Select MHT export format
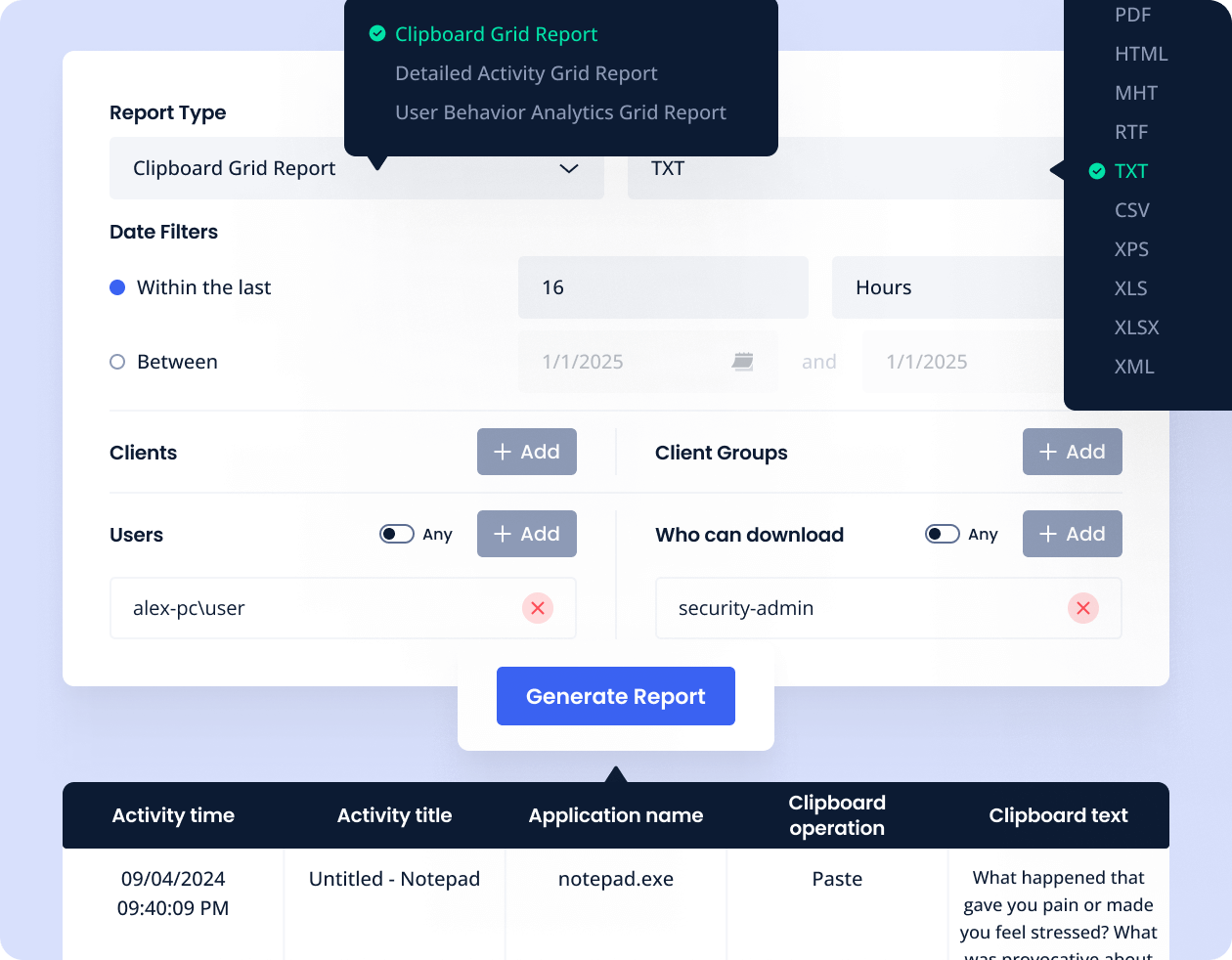1232x960 pixels. pos(1136,93)
